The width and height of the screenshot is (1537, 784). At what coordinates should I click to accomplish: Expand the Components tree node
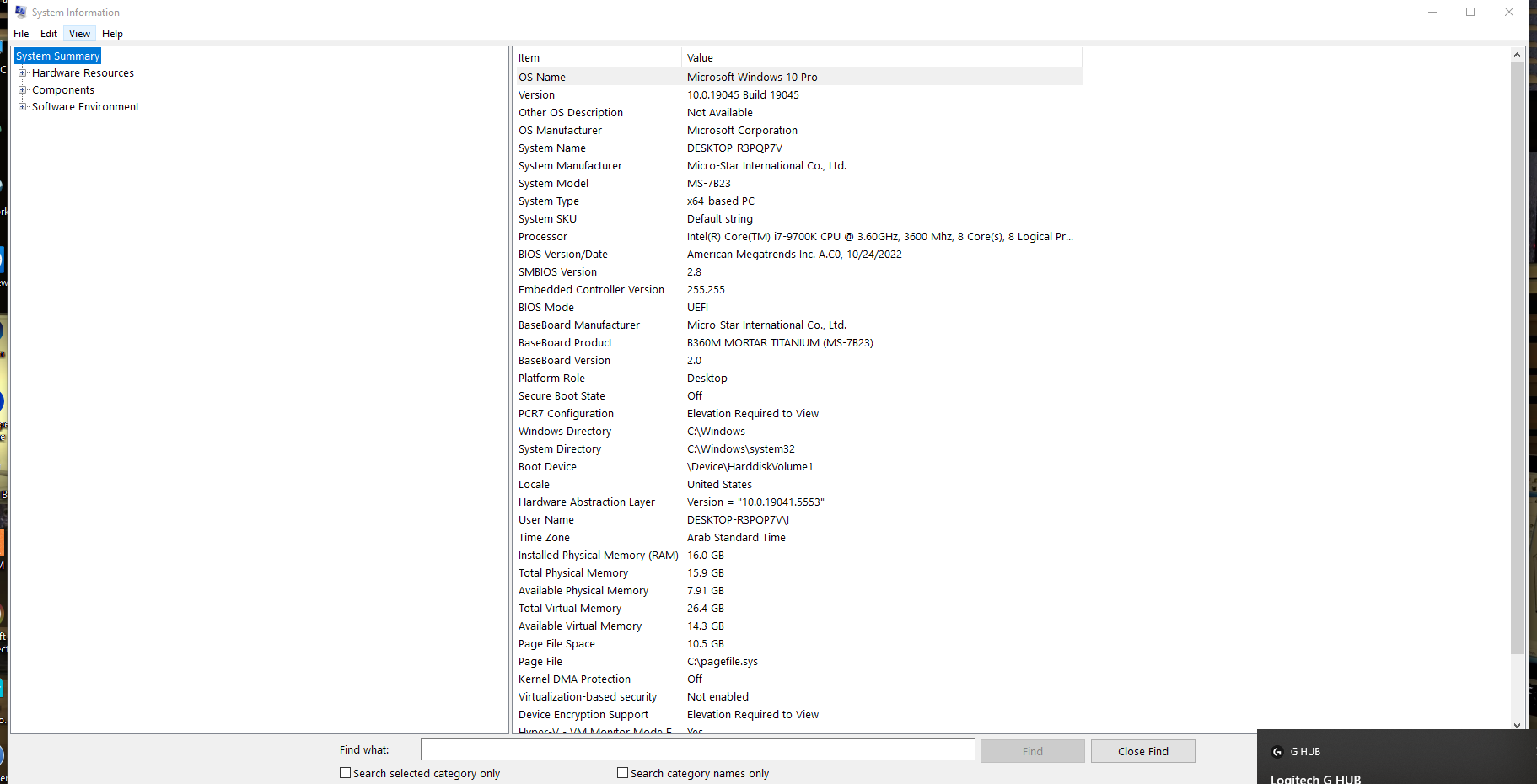23,89
